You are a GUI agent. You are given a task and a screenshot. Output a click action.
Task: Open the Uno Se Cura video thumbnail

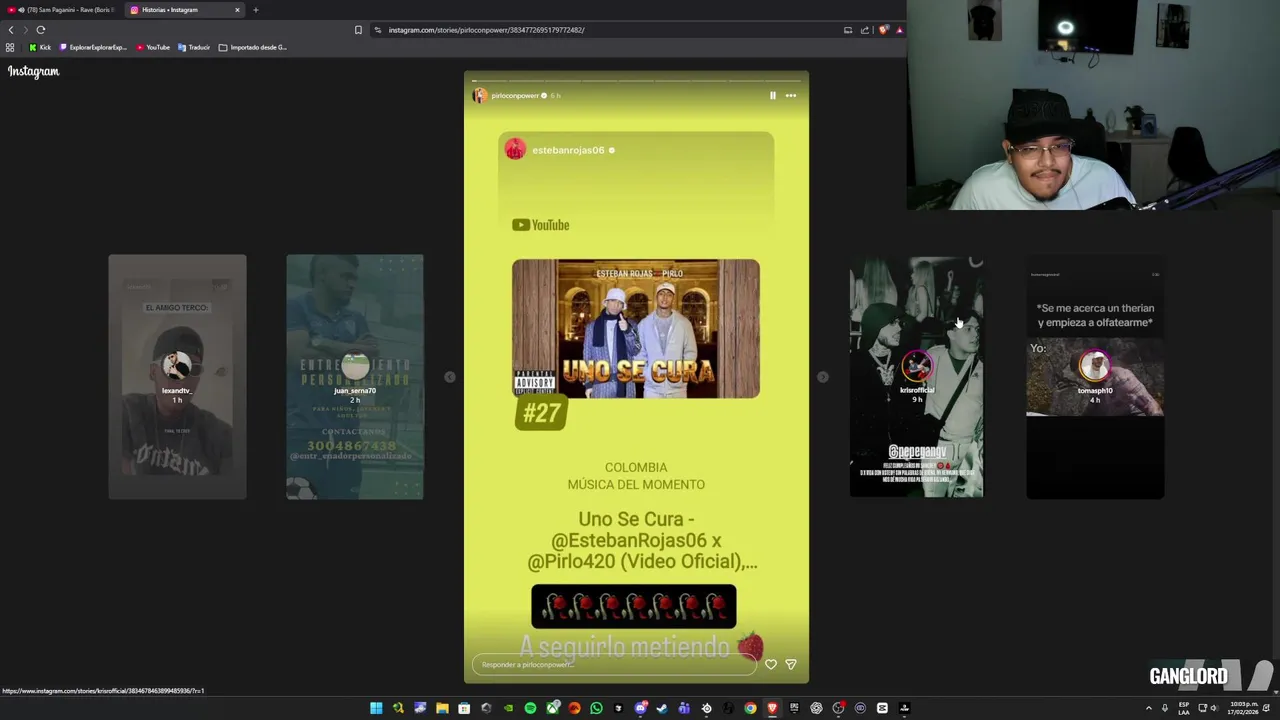point(636,329)
